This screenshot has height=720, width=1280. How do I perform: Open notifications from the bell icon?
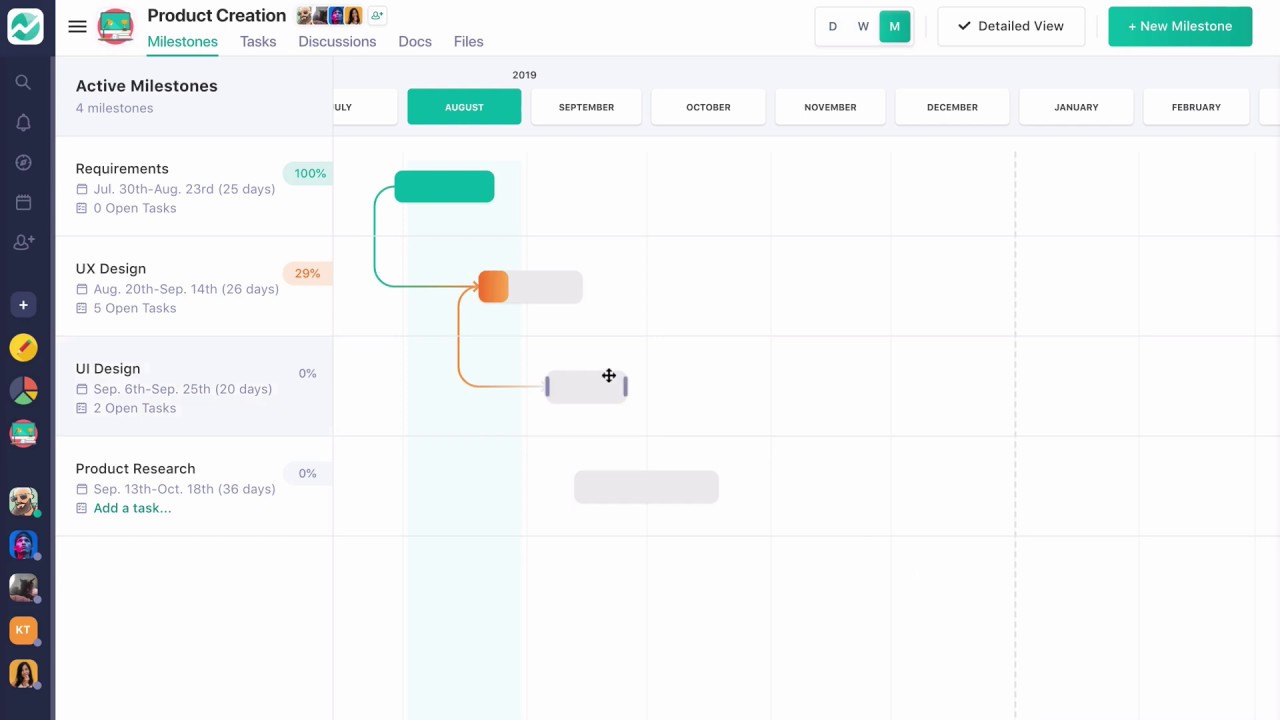click(23, 122)
